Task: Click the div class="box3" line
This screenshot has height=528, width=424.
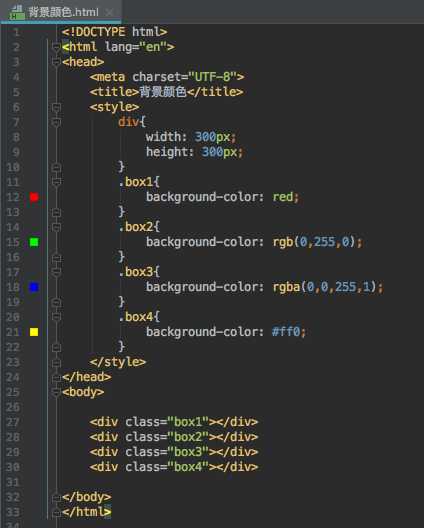Action: (174, 452)
